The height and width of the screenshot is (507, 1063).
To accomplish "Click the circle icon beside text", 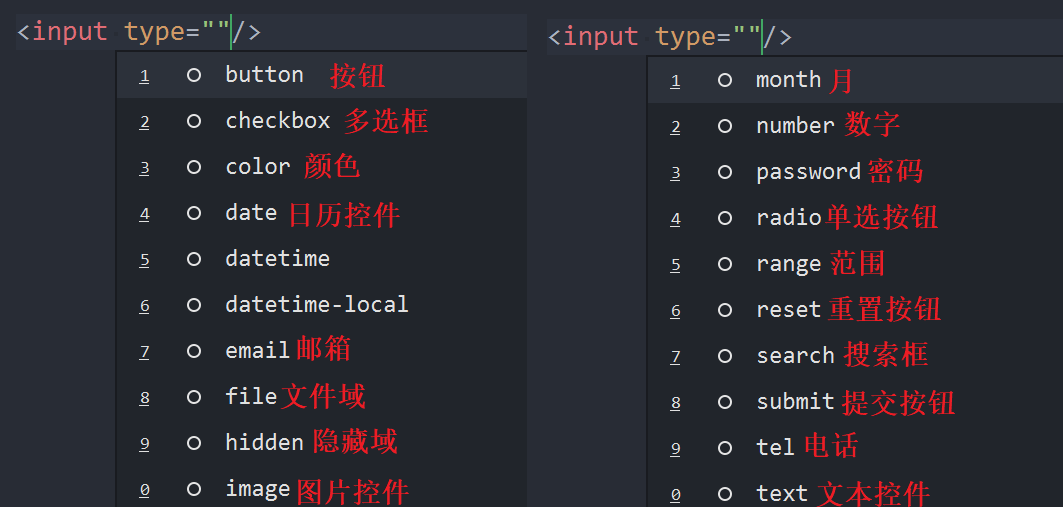I will coord(725,494).
